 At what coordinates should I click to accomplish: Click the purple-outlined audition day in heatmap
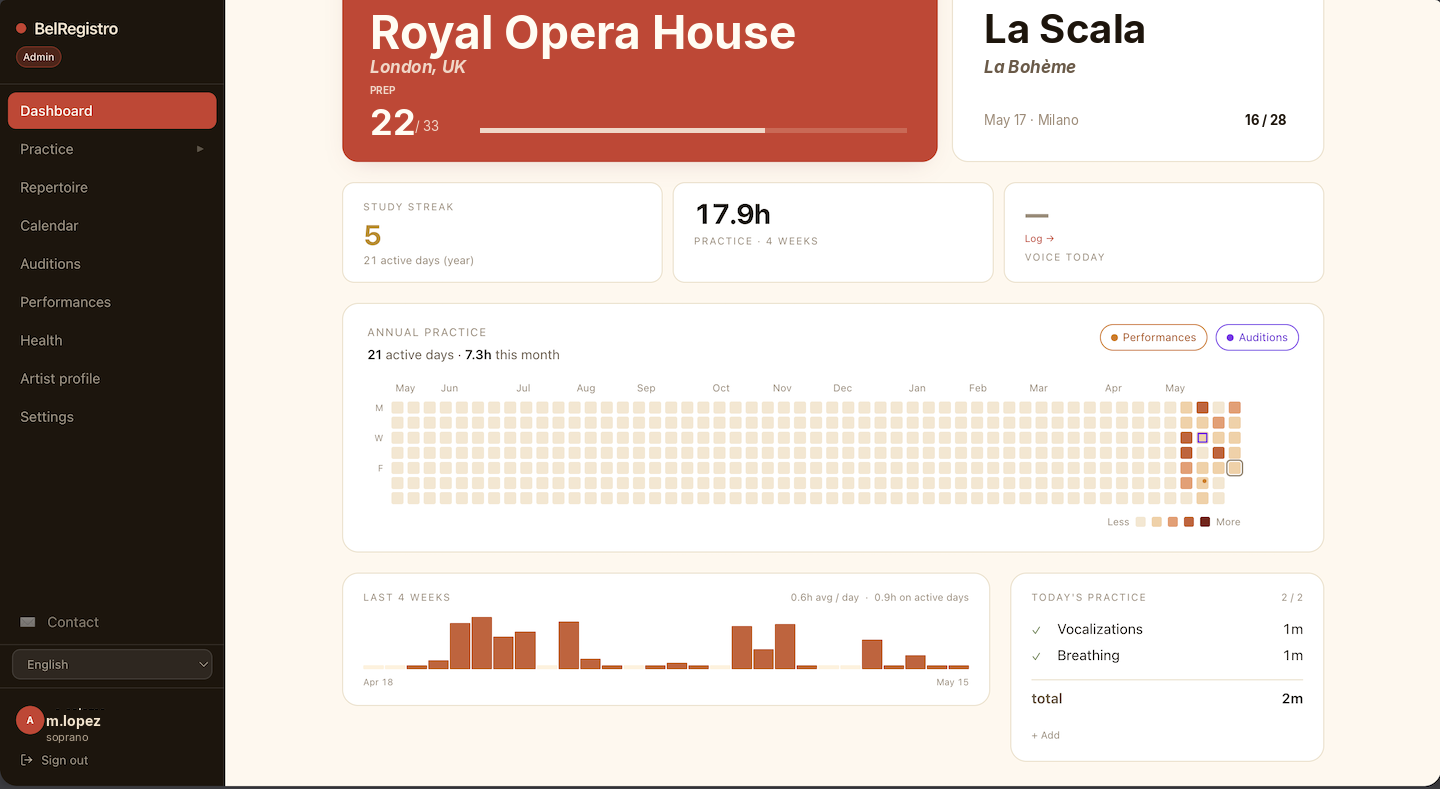[x=1203, y=438]
